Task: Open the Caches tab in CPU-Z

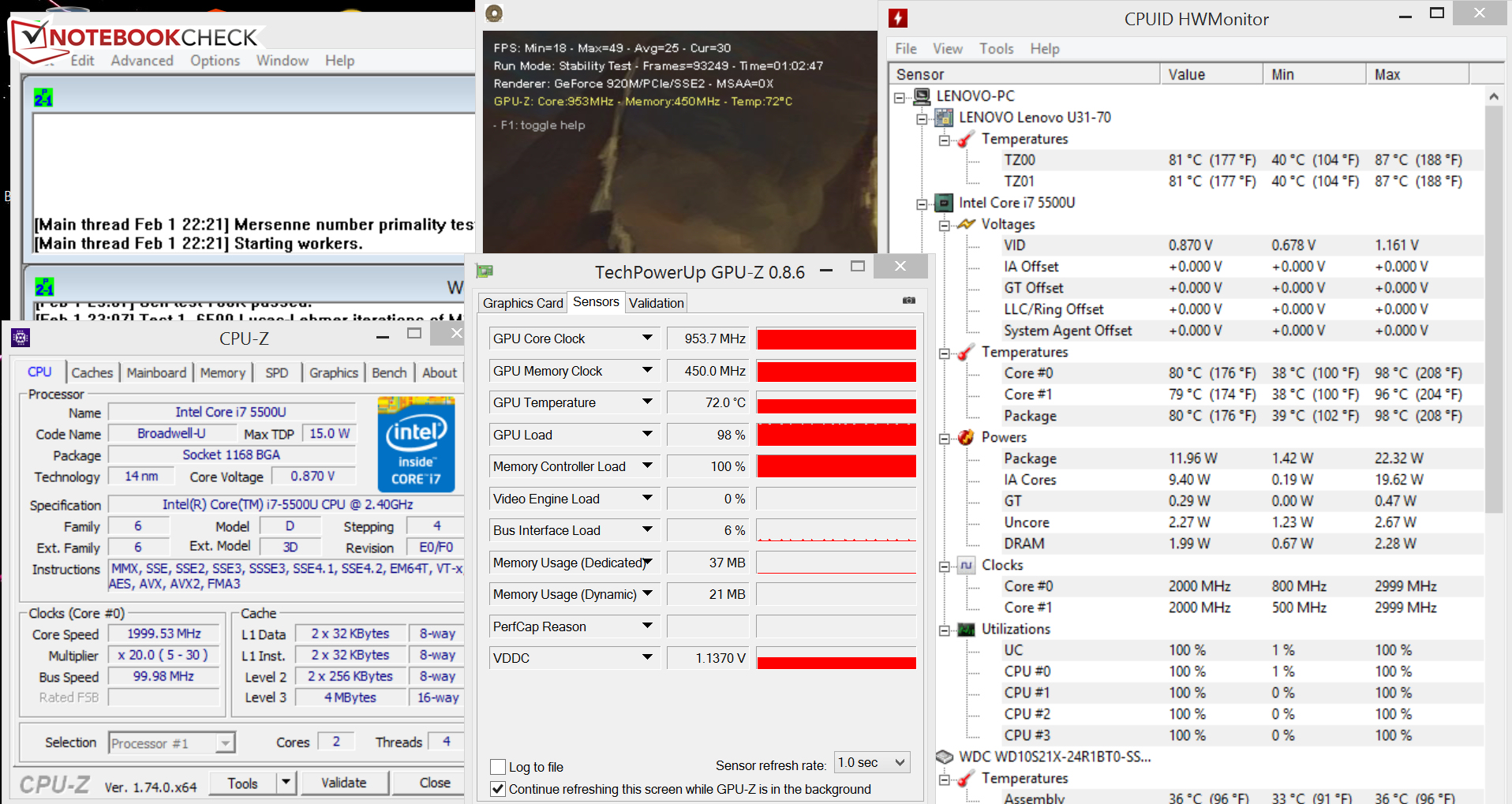Action: pyautogui.click(x=92, y=372)
